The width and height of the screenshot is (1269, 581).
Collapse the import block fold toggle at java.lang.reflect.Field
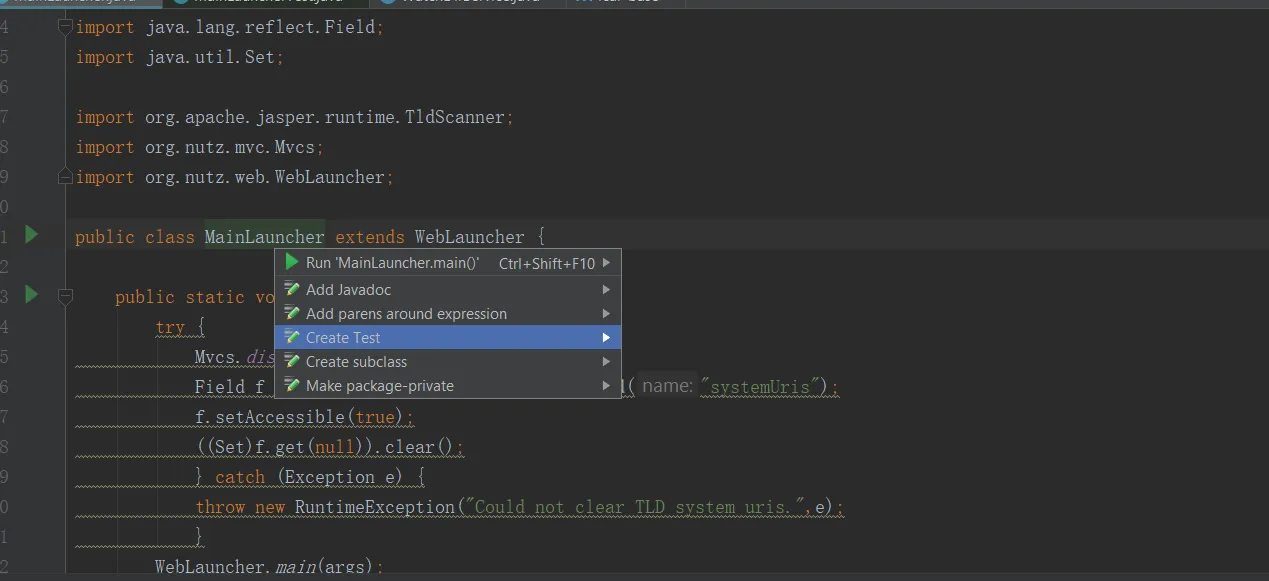click(65, 27)
